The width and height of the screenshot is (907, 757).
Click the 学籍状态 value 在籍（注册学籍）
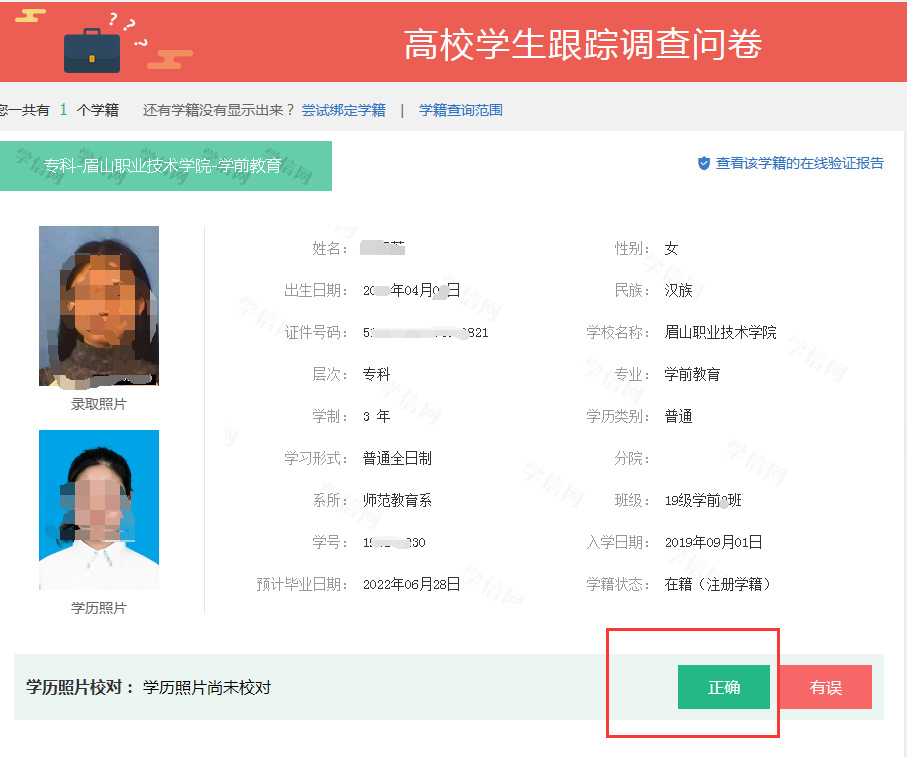pos(718,584)
